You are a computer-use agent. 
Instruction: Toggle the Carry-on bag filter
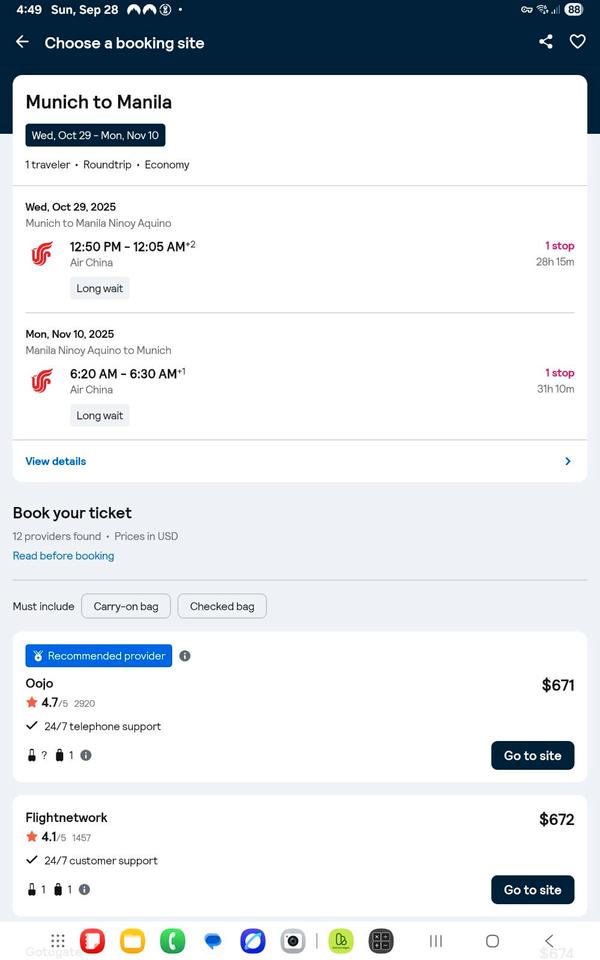(126, 606)
